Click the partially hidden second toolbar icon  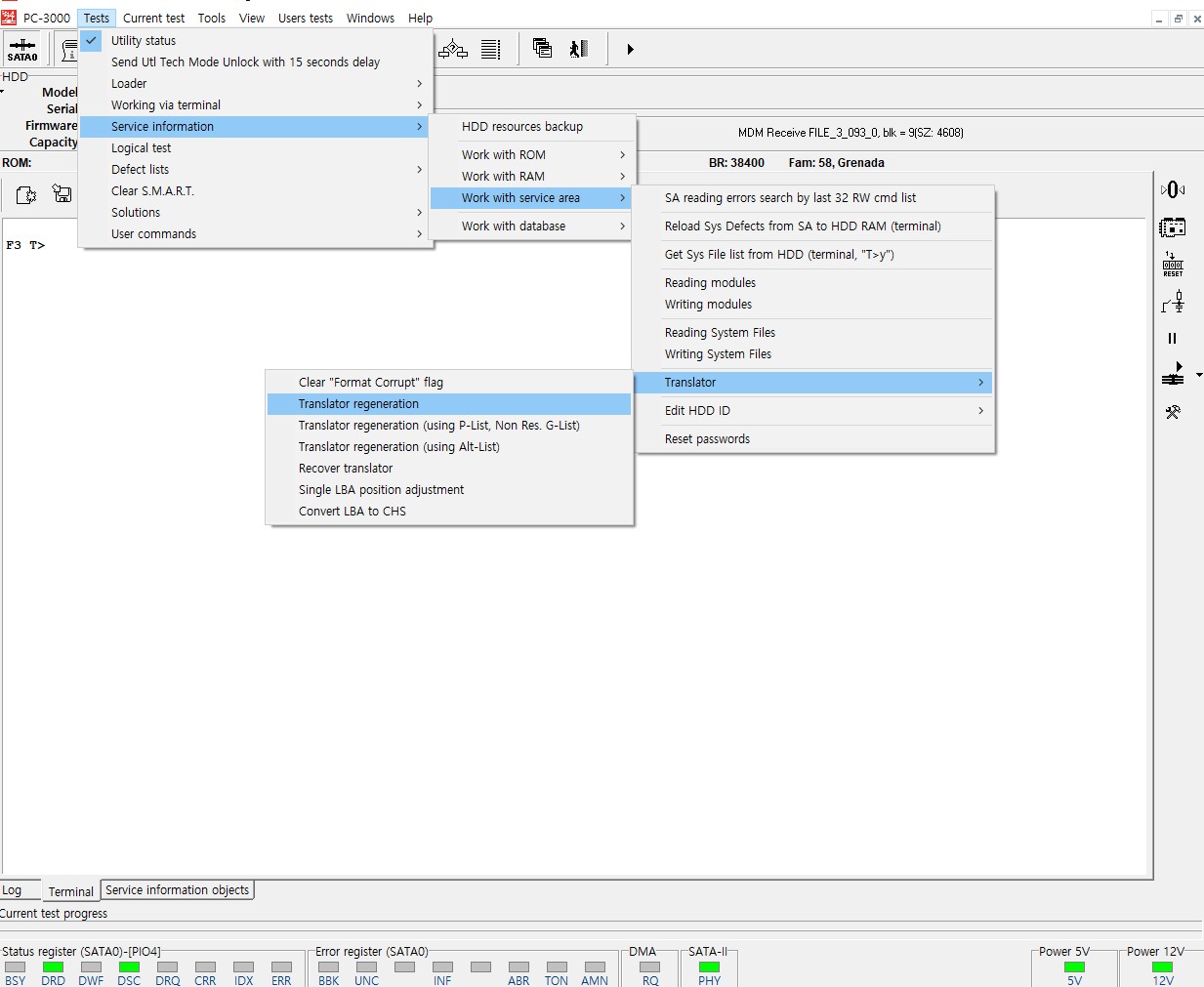coord(68,49)
